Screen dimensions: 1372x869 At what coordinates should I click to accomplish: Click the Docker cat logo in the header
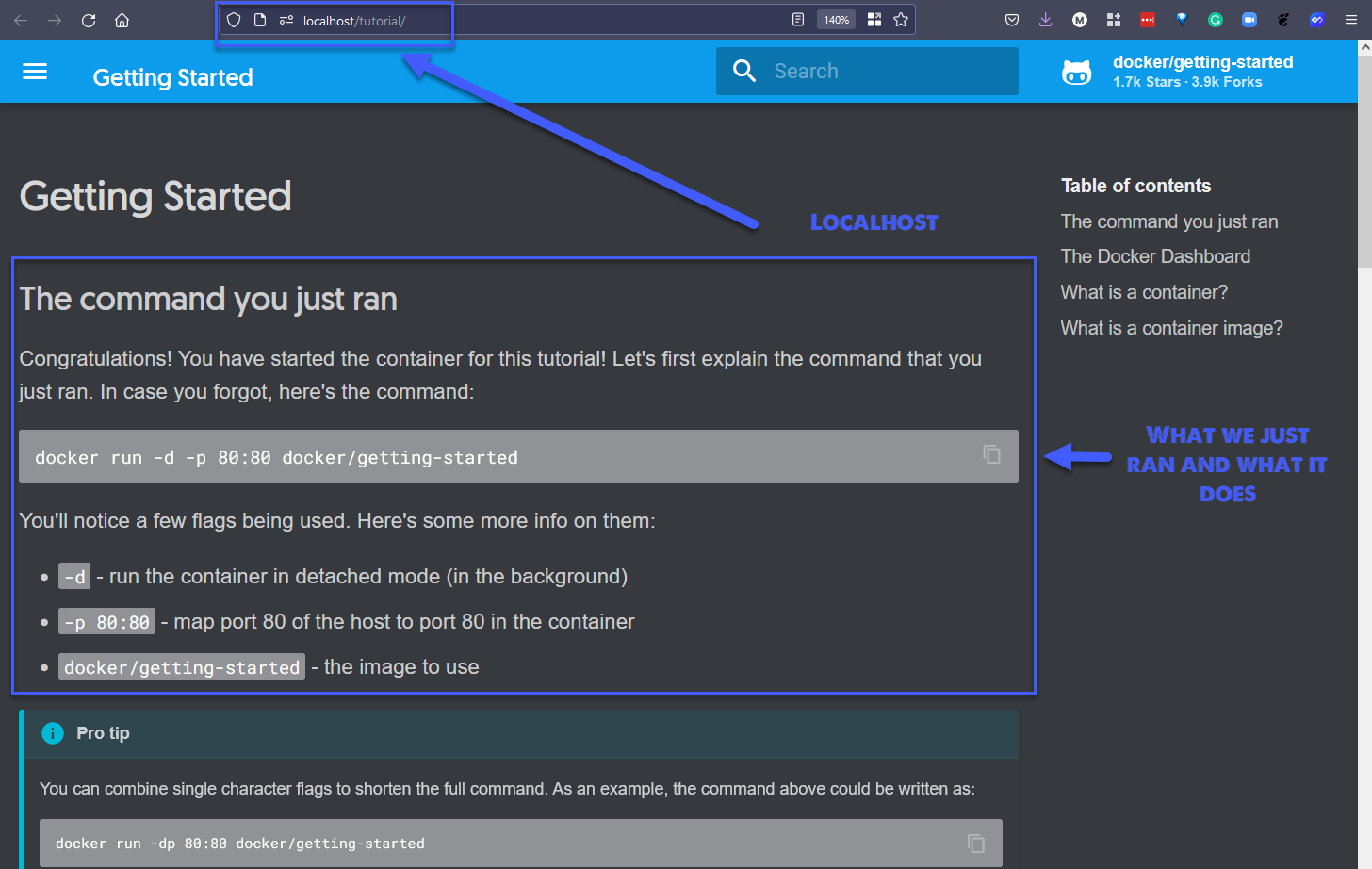[1077, 71]
